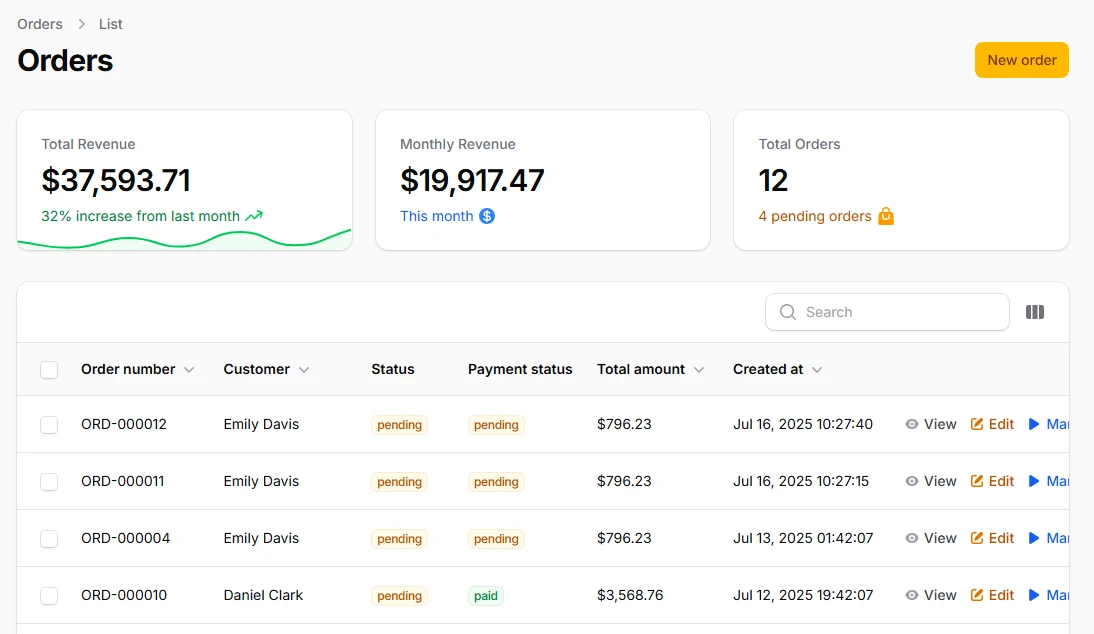Focus the Search input field
The image size is (1094, 634).
[x=887, y=312]
